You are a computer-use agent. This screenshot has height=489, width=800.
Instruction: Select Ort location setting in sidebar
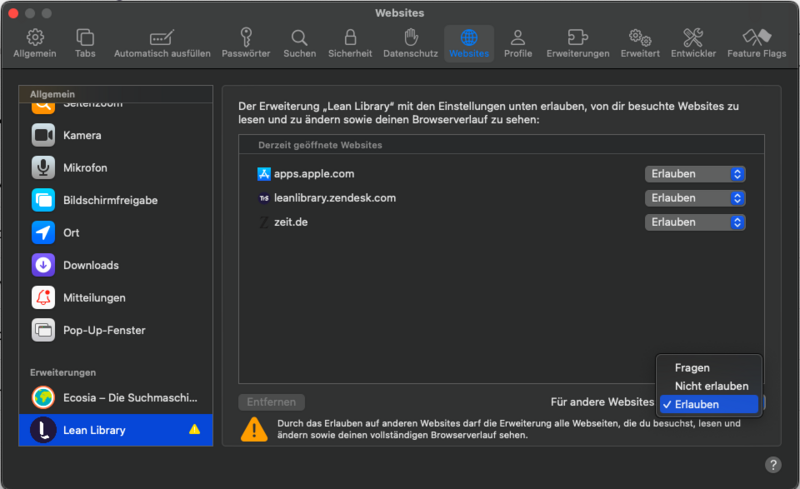(x=71, y=232)
